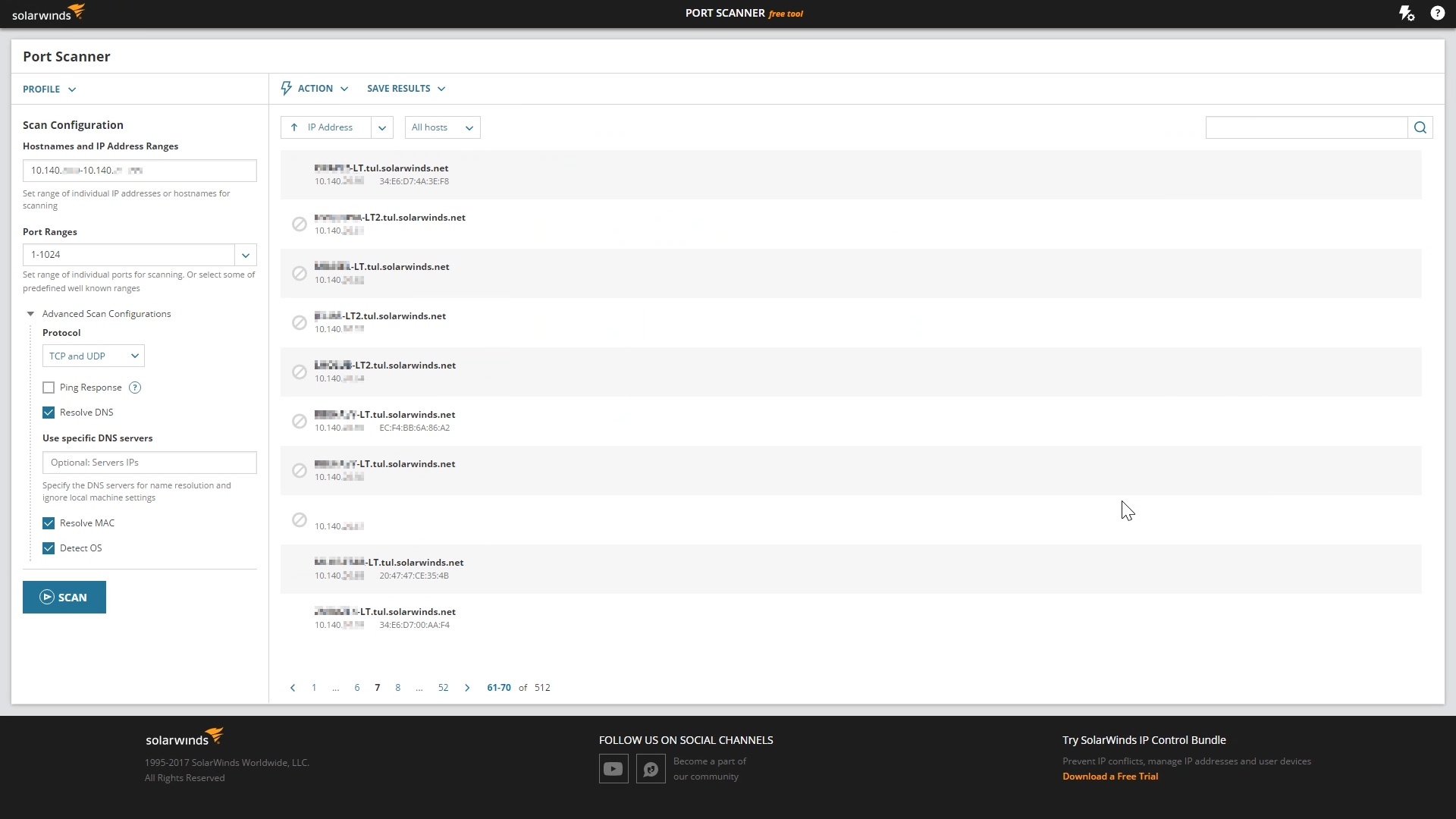Screen dimensions: 1456x819
Task: Select the All hosts filter dropdown
Action: coord(441,127)
